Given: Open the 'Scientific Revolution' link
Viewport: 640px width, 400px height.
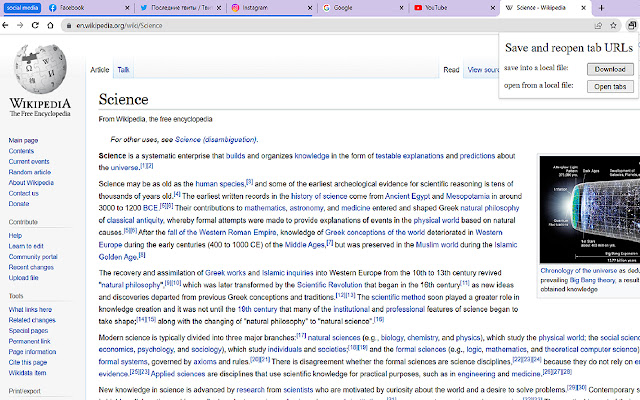Looking at the screenshot, I should click(x=328, y=284).
